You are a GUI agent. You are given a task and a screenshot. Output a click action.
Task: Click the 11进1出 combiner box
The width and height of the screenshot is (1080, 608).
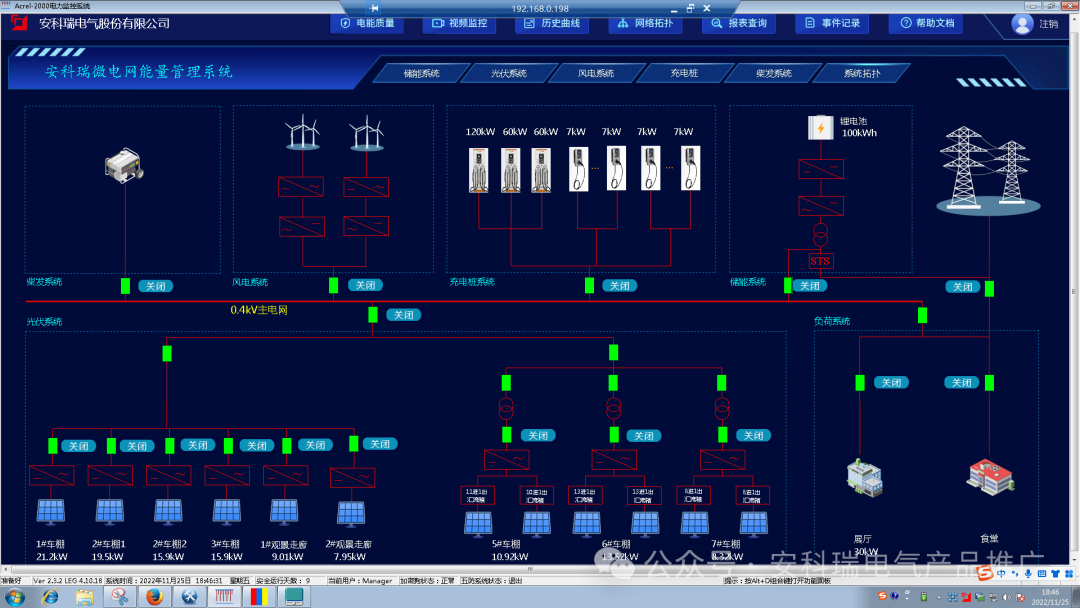(x=477, y=495)
